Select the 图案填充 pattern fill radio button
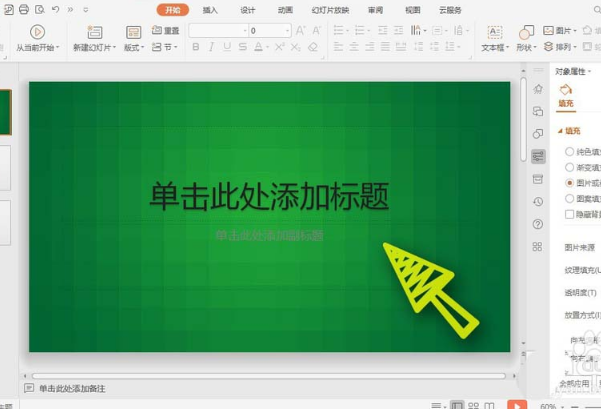601x409 pixels. tap(570, 198)
